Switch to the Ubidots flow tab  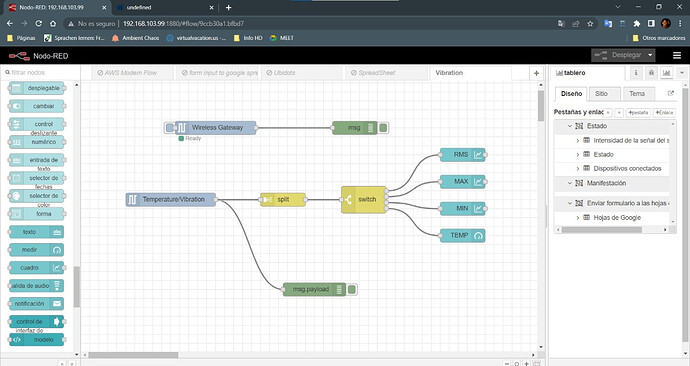click(301, 73)
